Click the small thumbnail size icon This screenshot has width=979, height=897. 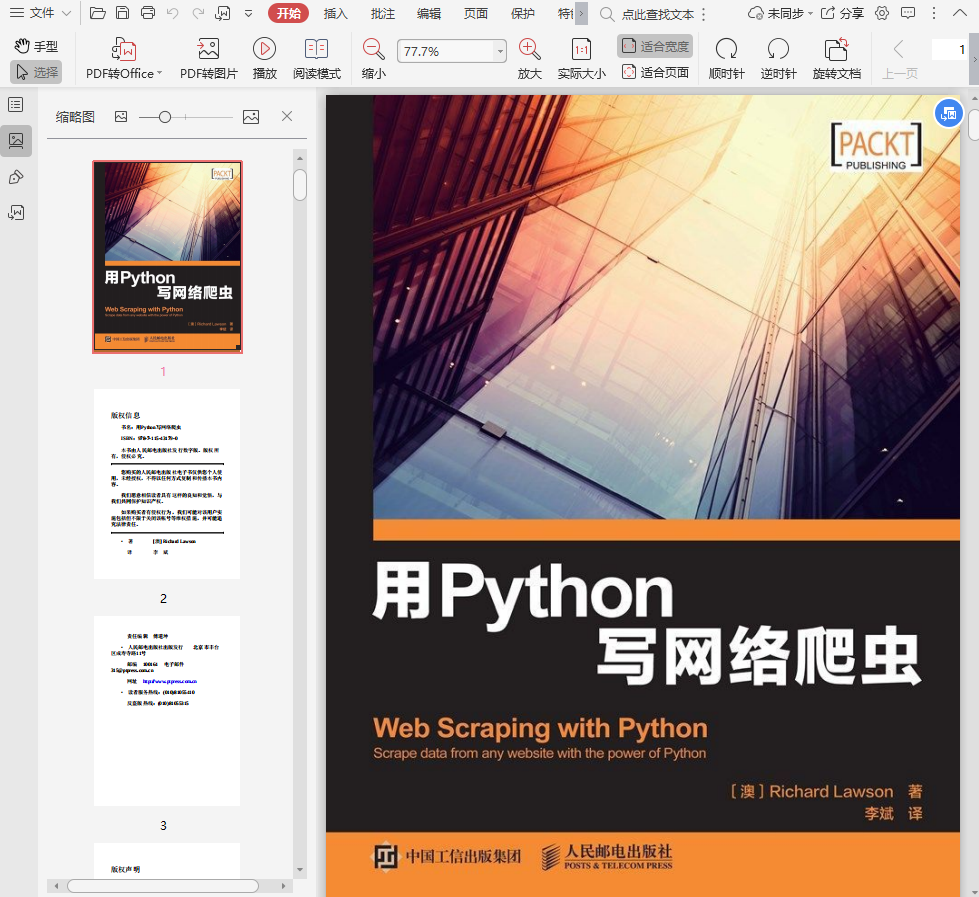click(x=121, y=117)
